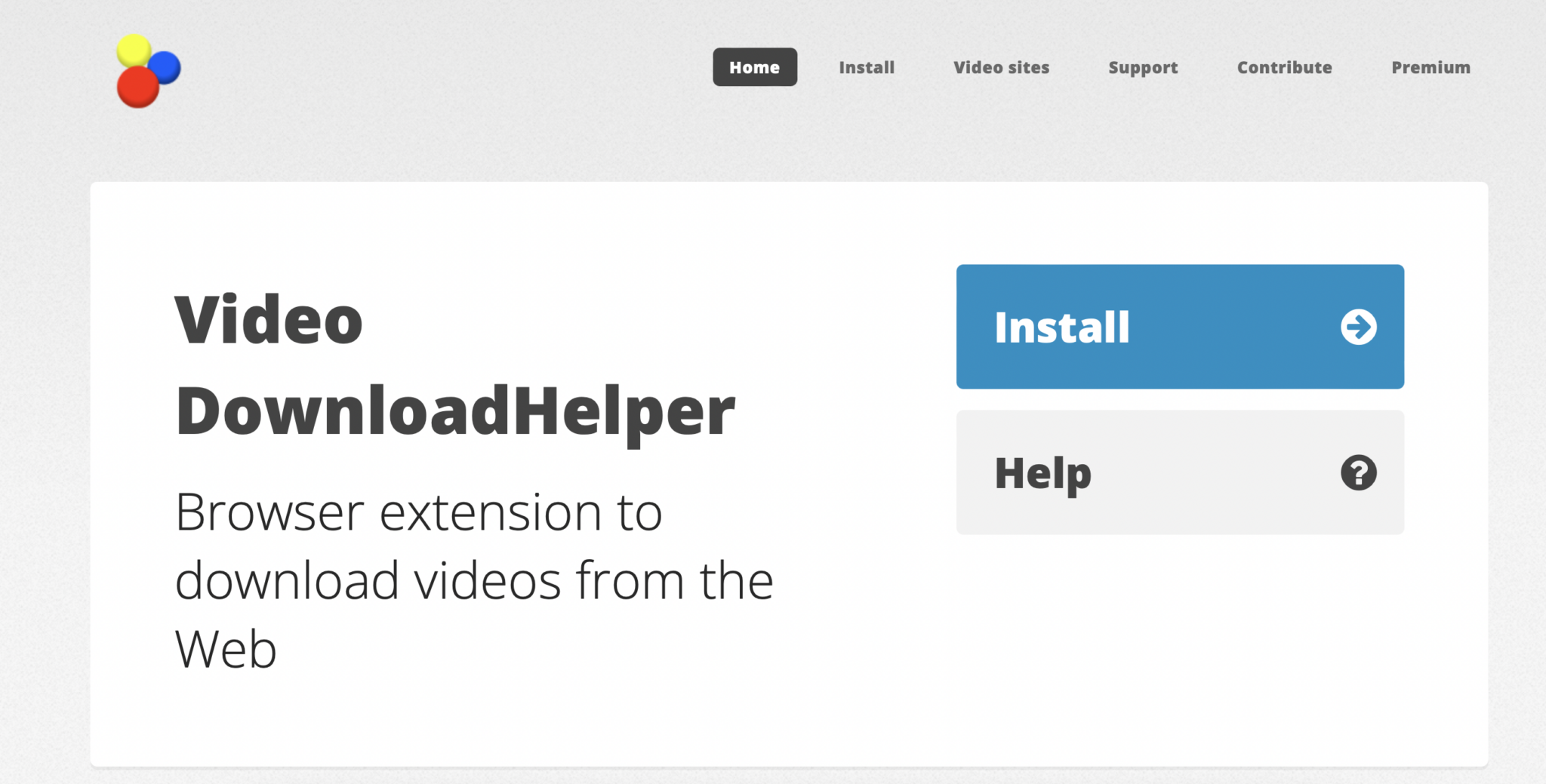
Task: Select the Home navigation tab
Action: pyautogui.click(x=754, y=67)
